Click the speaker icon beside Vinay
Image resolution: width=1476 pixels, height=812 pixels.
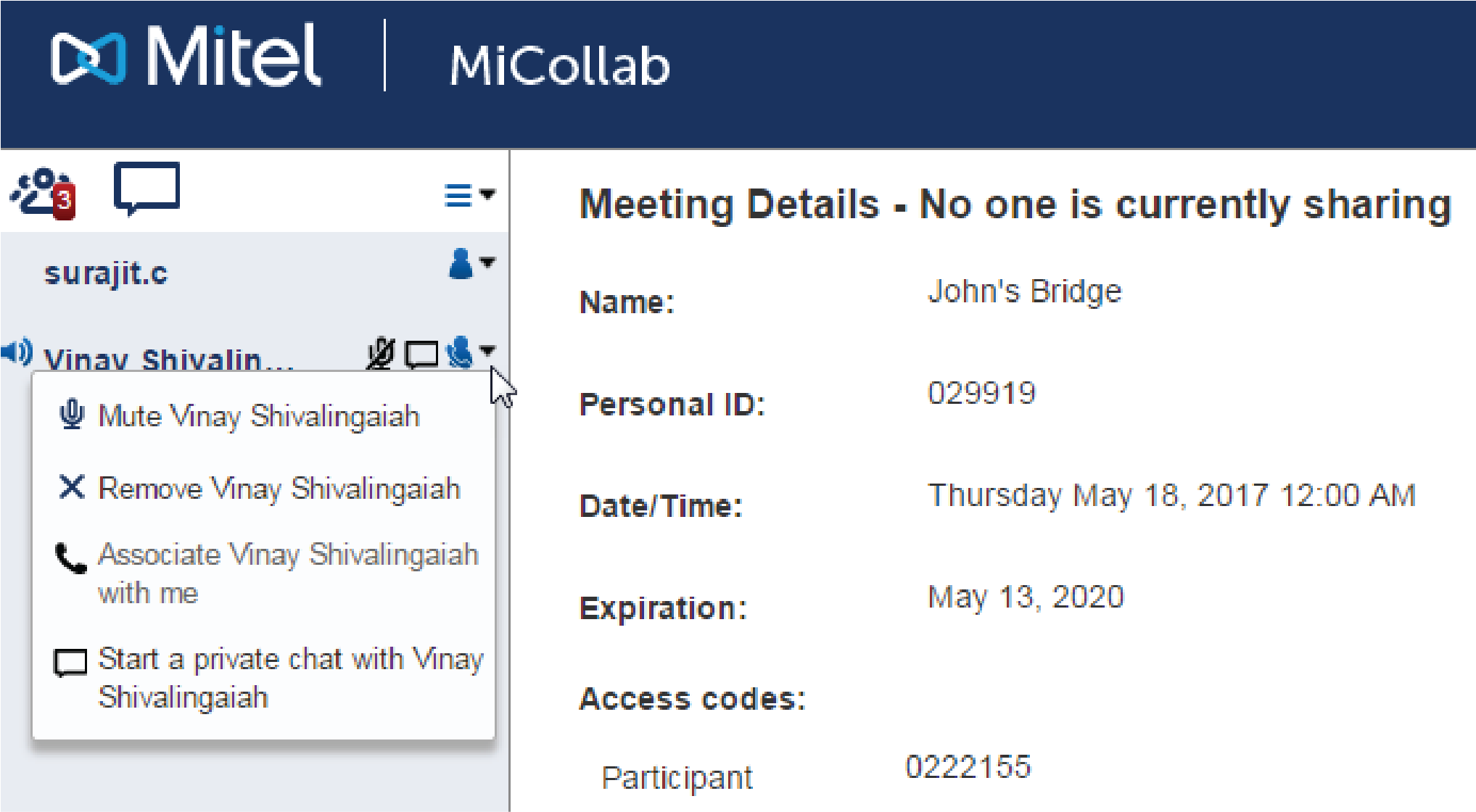click(17, 352)
